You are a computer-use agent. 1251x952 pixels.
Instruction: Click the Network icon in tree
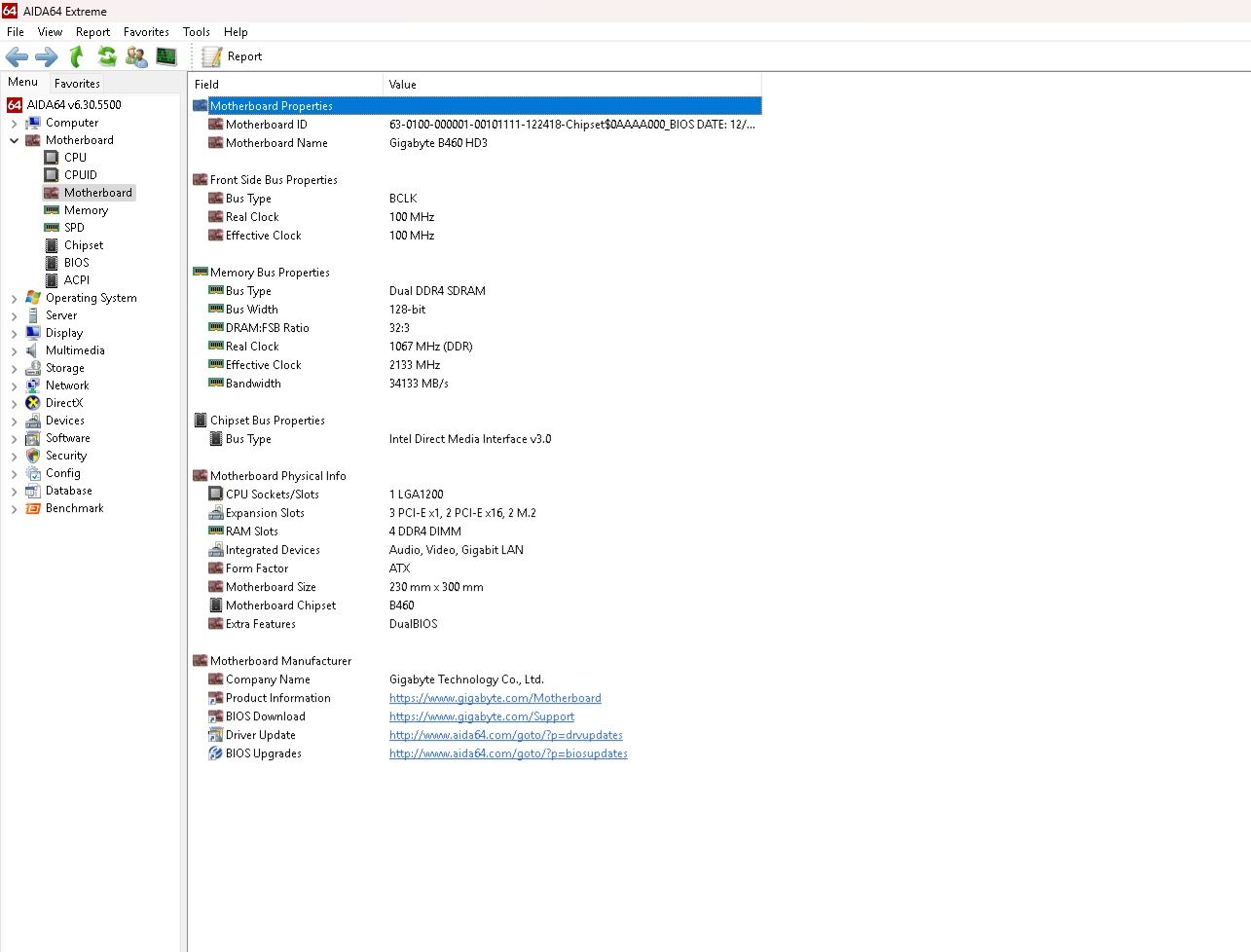[33, 385]
